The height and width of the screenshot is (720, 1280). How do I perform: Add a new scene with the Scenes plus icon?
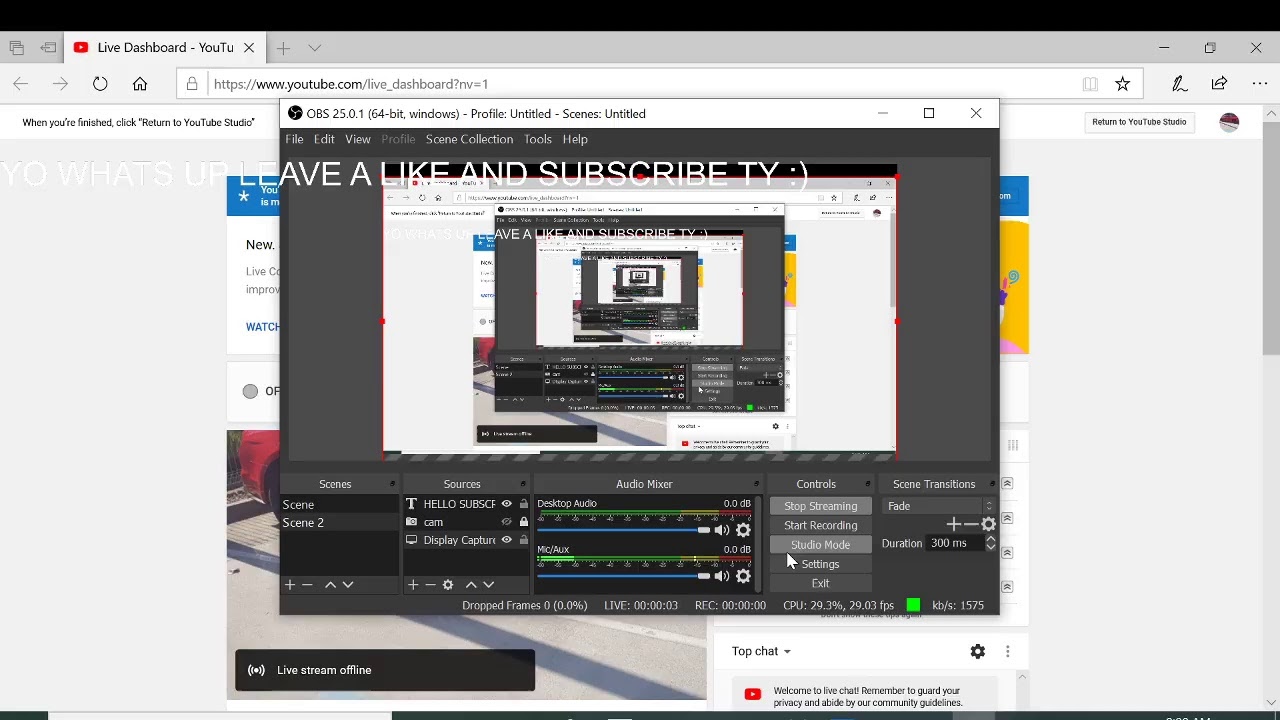pos(290,585)
